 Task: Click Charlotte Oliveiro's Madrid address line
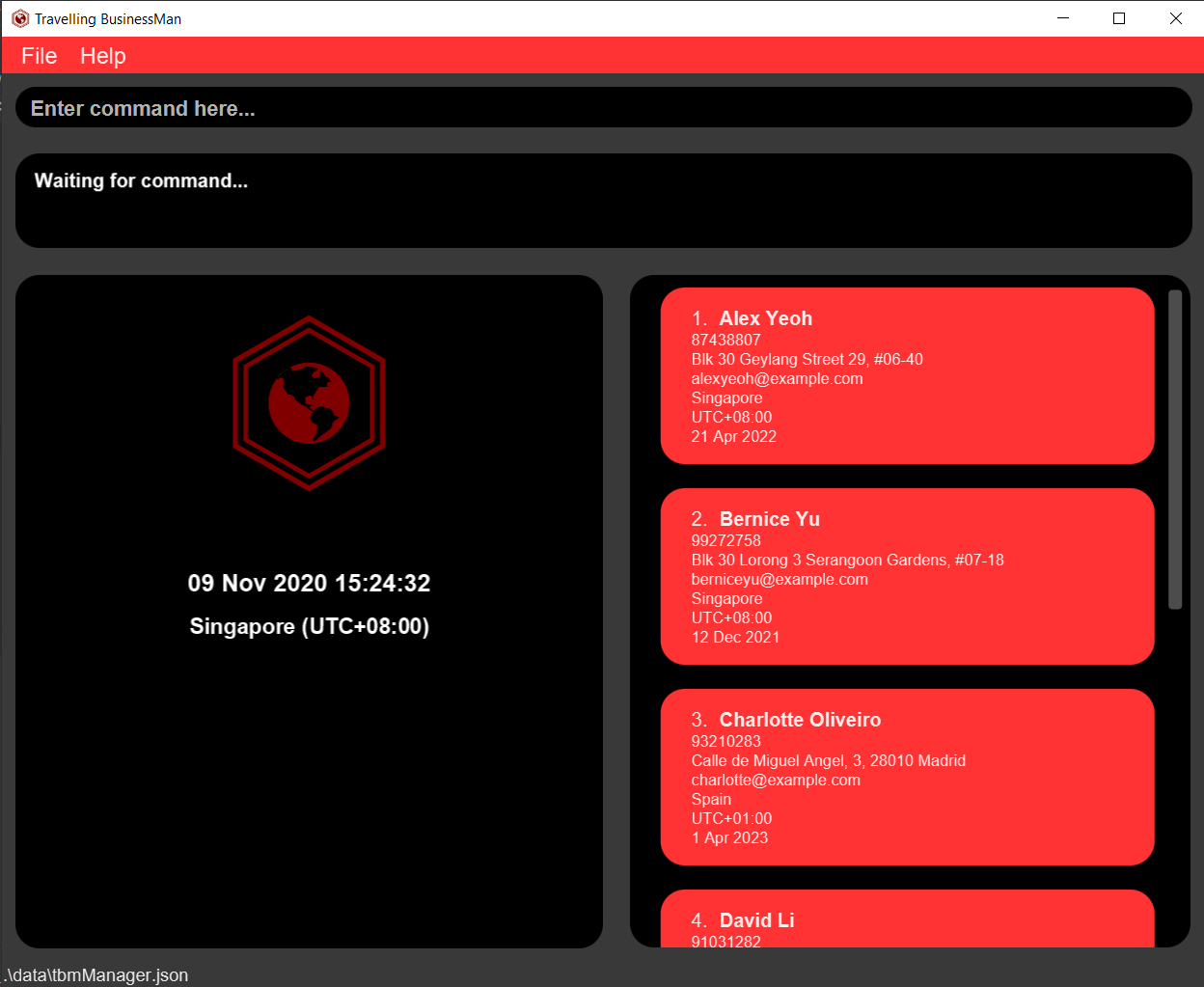click(x=828, y=760)
